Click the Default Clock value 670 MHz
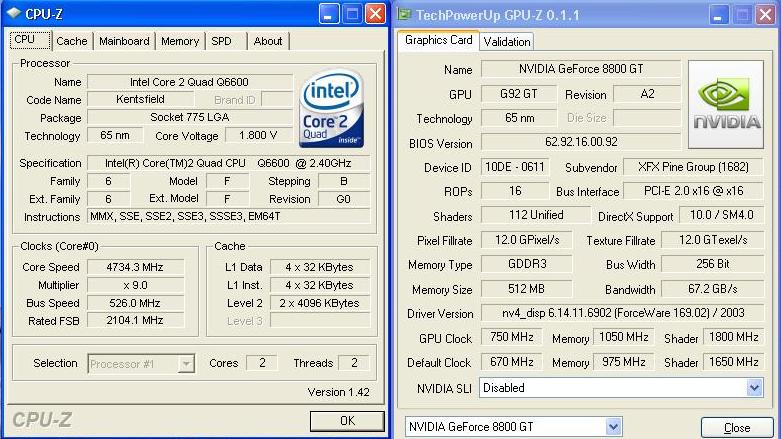The height and width of the screenshot is (439, 781). (x=512, y=362)
